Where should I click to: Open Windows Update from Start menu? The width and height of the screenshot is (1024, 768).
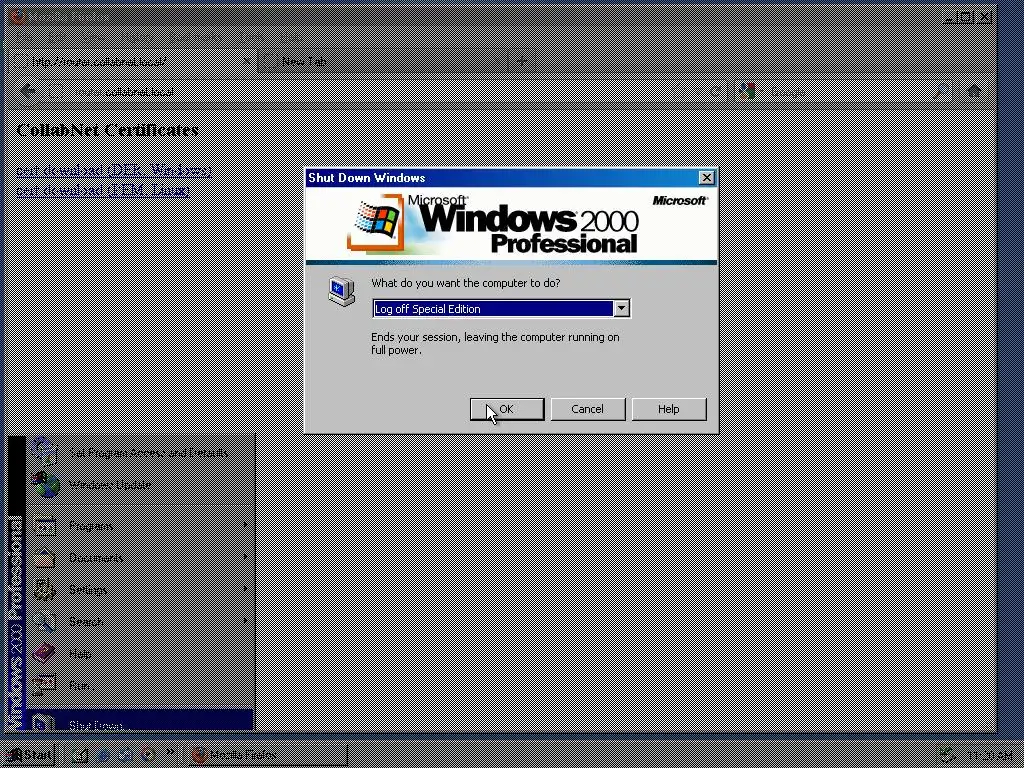click(x=140, y=485)
